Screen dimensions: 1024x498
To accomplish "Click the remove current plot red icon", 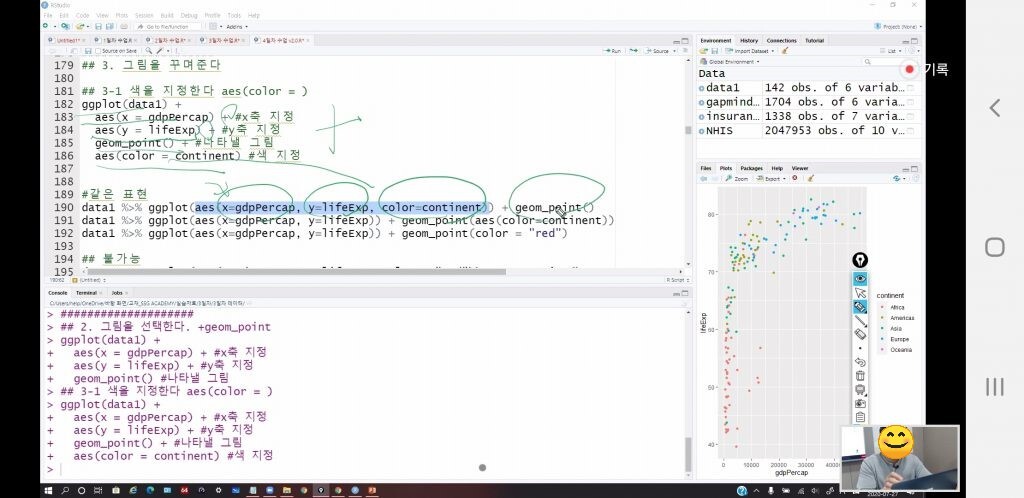I will click(794, 179).
